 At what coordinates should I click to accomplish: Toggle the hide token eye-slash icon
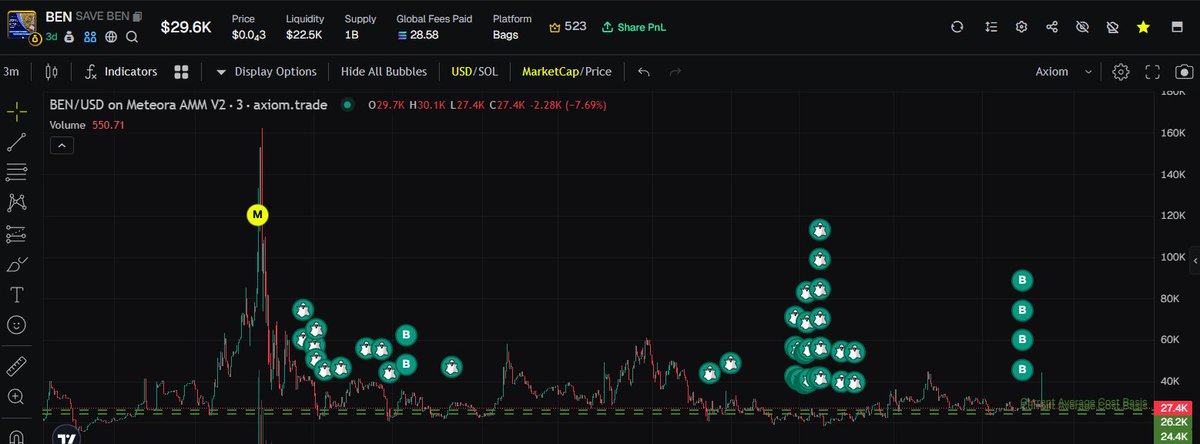pos(1081,28)
